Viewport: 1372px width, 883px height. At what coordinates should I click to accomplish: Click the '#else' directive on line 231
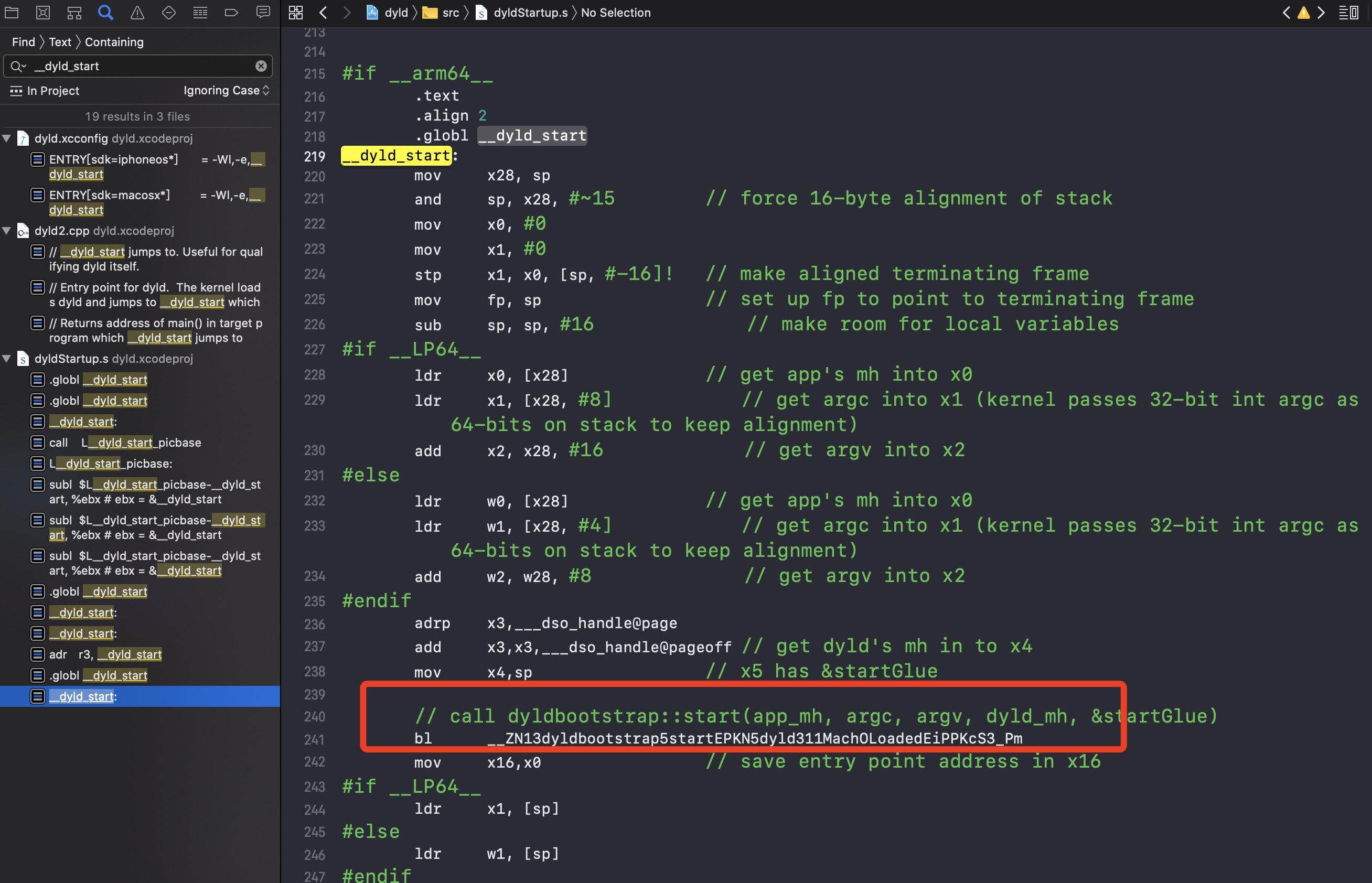coord(370,475)
